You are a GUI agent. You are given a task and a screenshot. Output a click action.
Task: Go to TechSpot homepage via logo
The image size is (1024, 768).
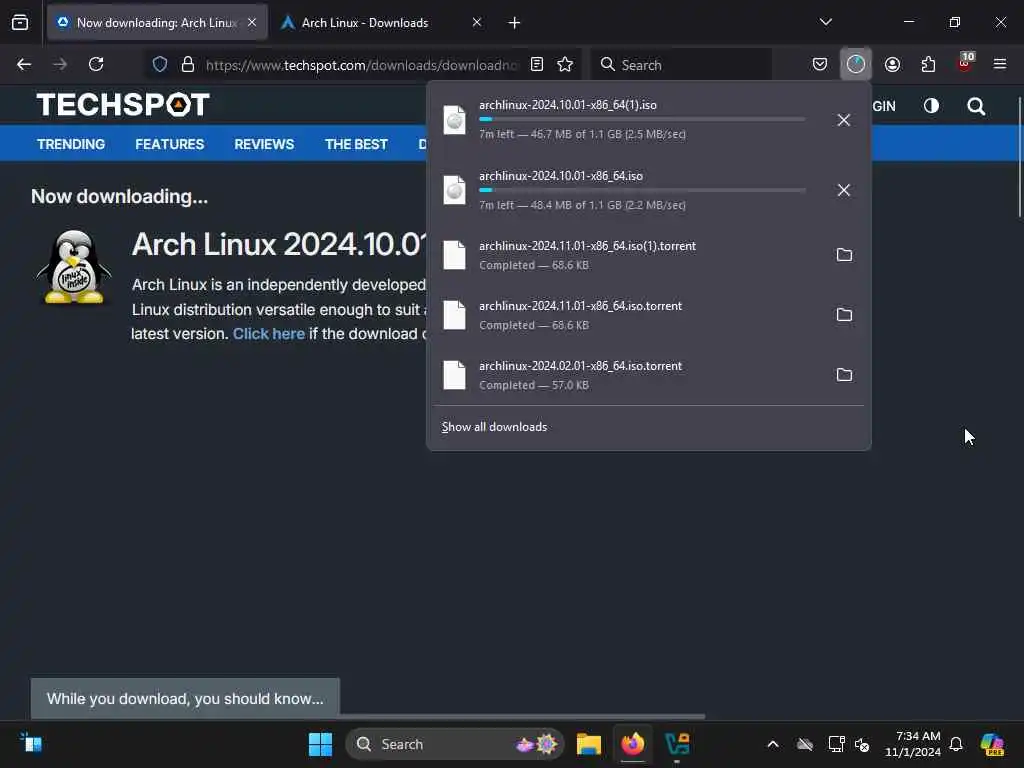[x=123, y=104]
